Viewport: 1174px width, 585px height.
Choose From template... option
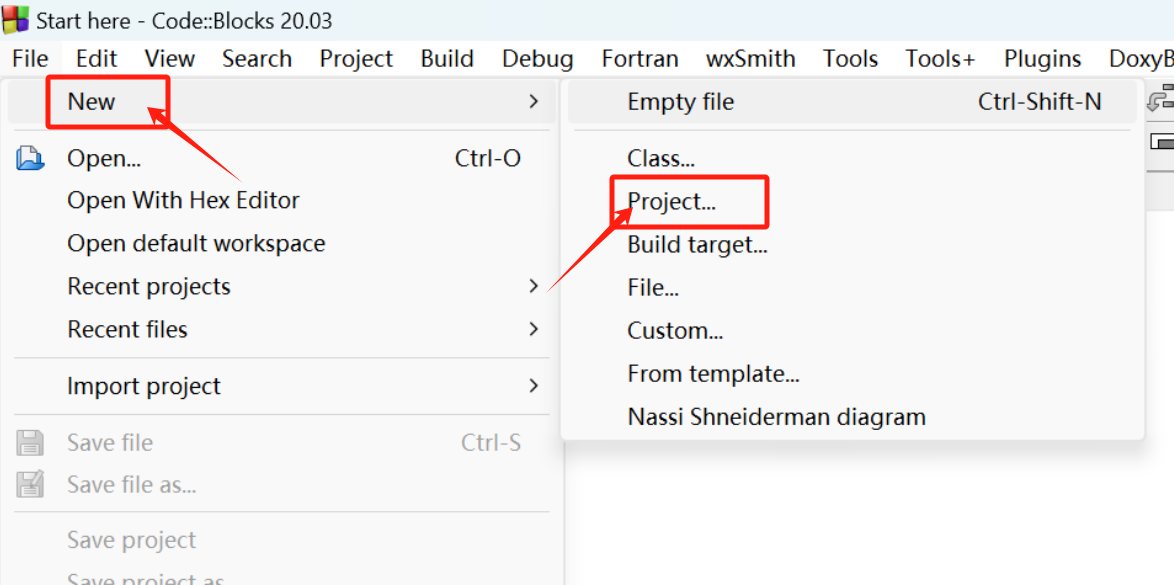pyautogui.click(x=714, y=373)
